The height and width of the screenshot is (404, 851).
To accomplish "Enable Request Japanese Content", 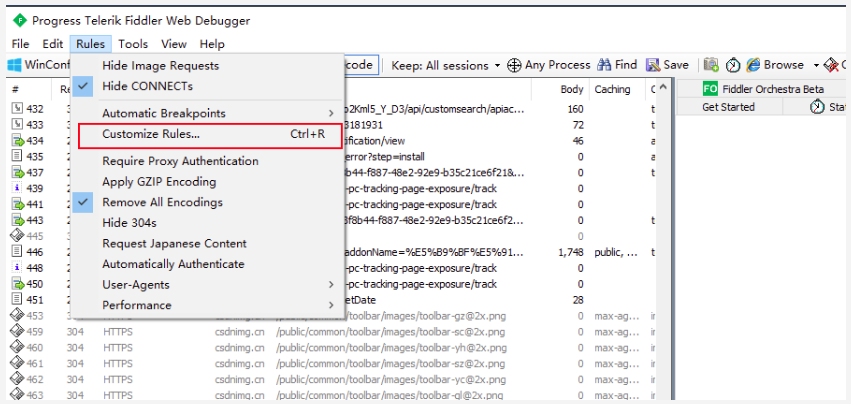I will [x=207, y=243].
